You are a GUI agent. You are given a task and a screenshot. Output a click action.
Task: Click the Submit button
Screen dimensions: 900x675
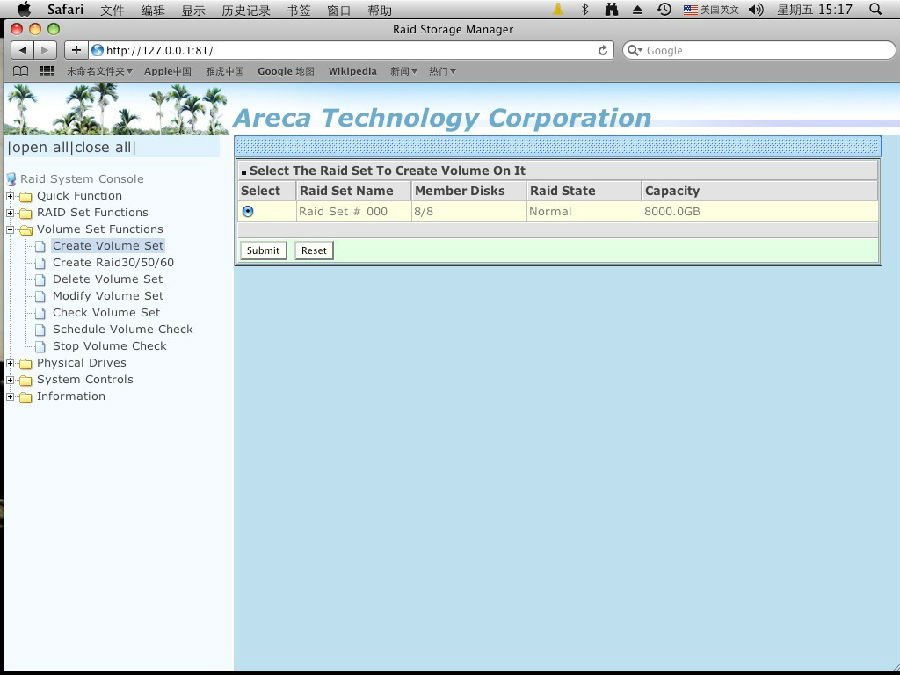click(263, 250)
